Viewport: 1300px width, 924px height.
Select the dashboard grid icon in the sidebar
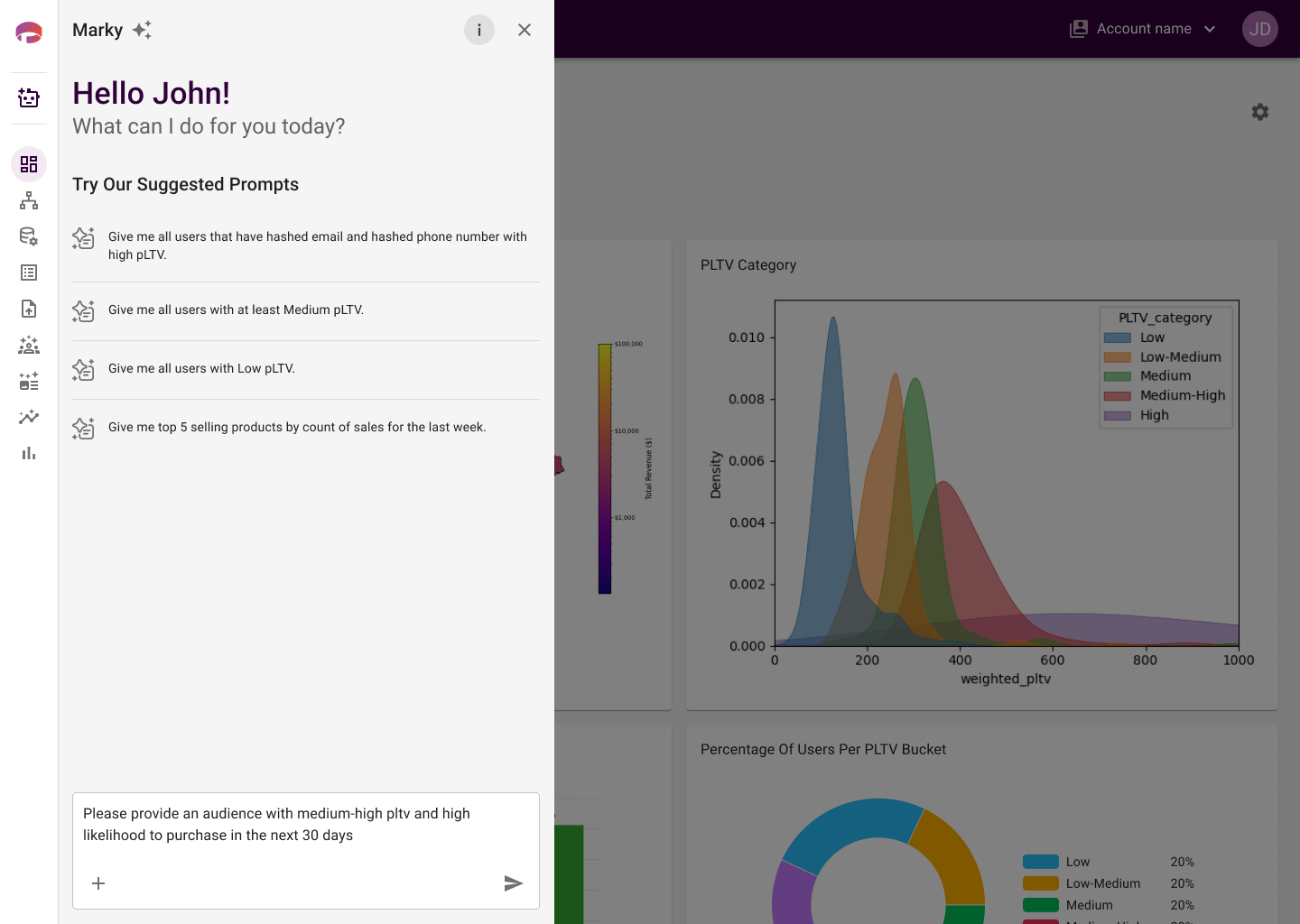(x=29, y=164)
